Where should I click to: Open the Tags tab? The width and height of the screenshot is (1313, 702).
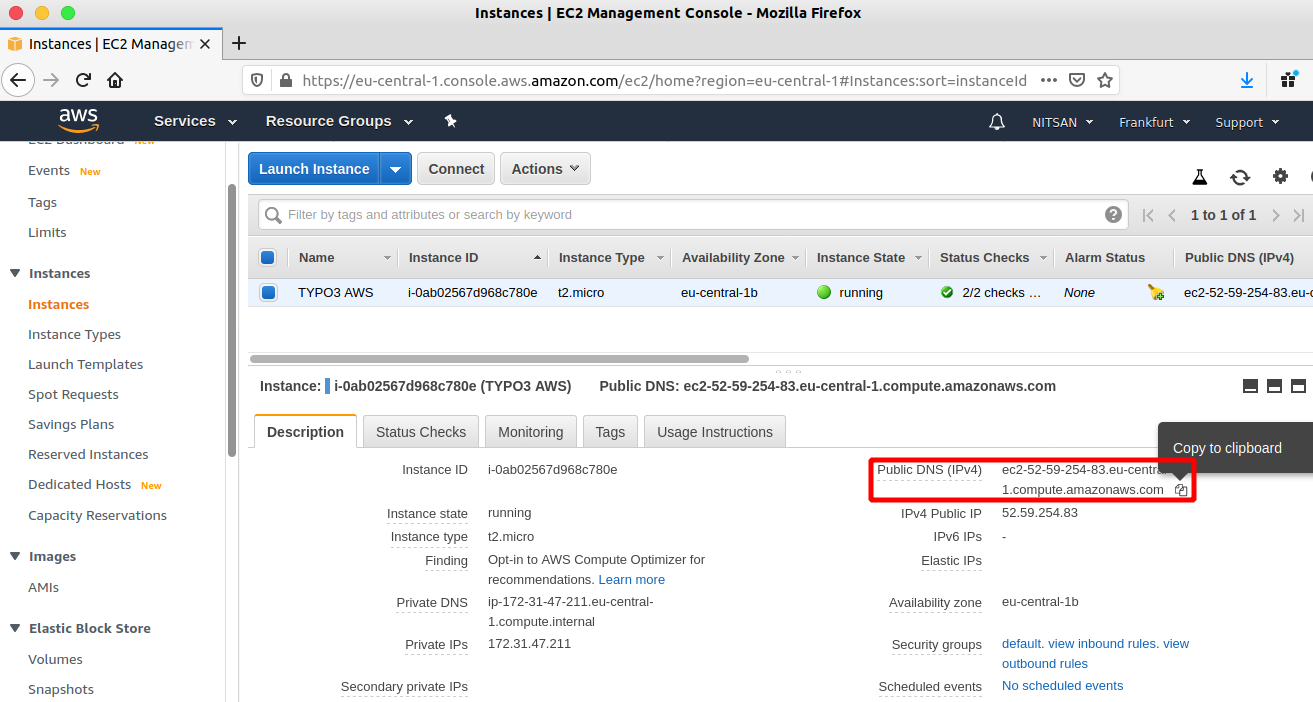tap(610, 432)
